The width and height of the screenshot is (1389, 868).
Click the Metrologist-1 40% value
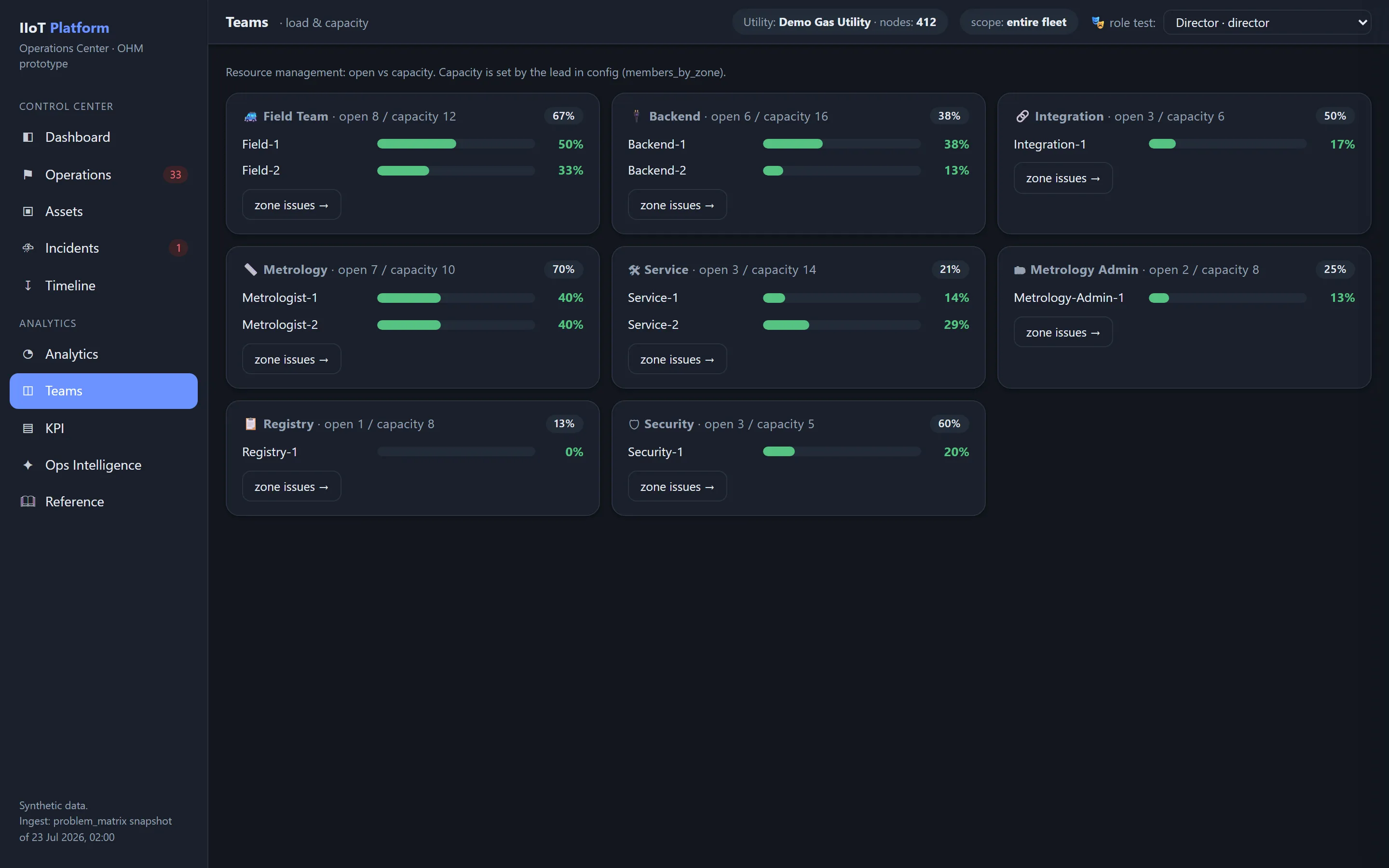pyautogui.click(x=571, y=298)
